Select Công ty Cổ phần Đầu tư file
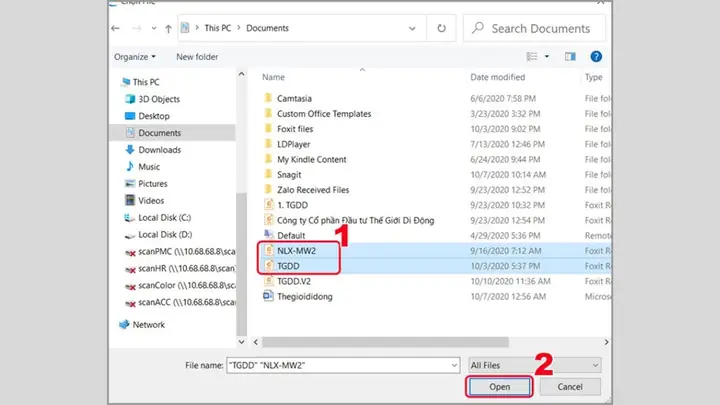 coord(355,220)
